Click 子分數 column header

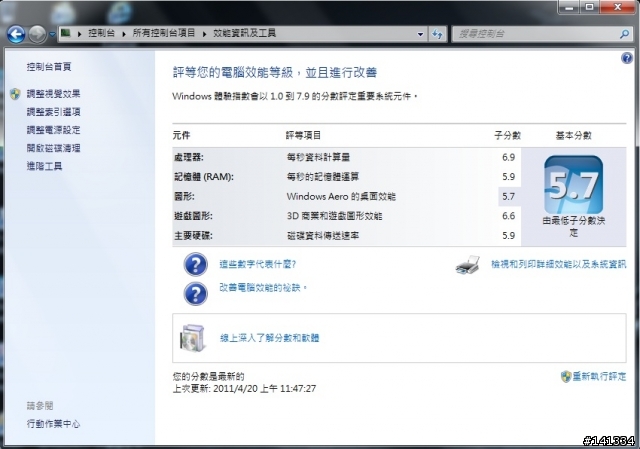tap(507, 135)
